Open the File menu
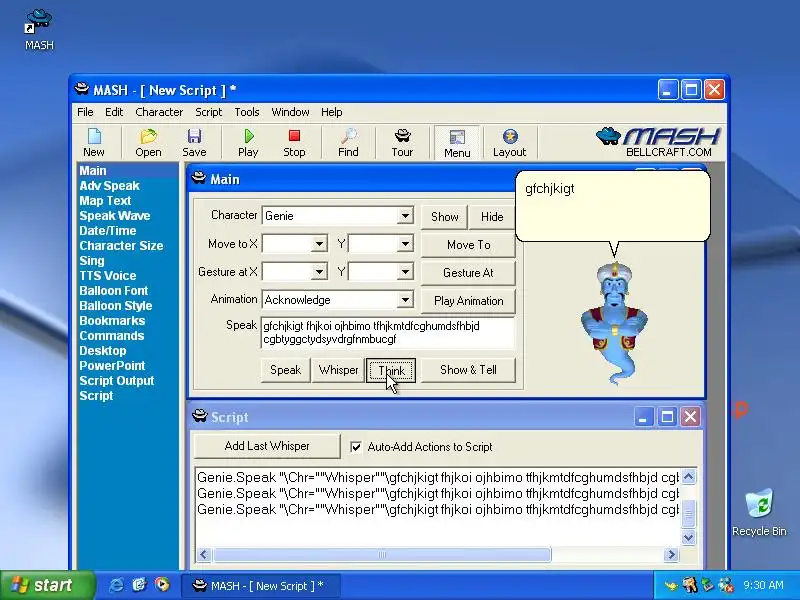Viewport: 800px width, 600px height. 85,112
